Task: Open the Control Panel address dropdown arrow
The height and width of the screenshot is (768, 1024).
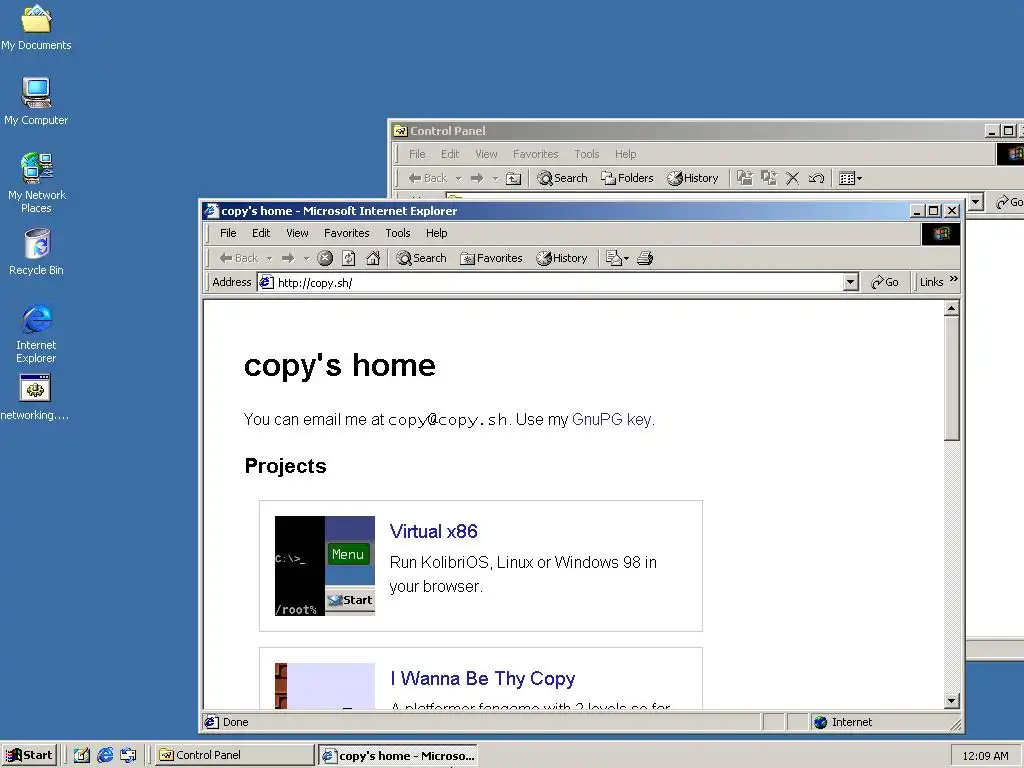Action: (x=976, y=202)
